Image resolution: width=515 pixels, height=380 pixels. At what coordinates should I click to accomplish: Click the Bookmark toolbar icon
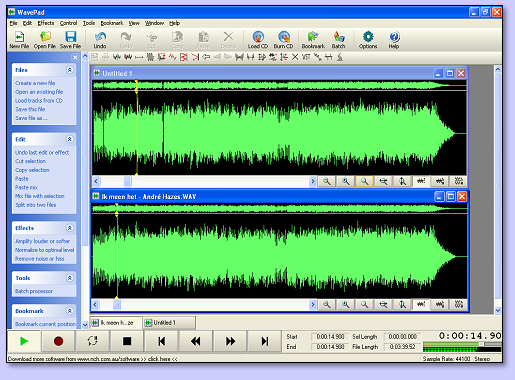[x=313, y=40]
